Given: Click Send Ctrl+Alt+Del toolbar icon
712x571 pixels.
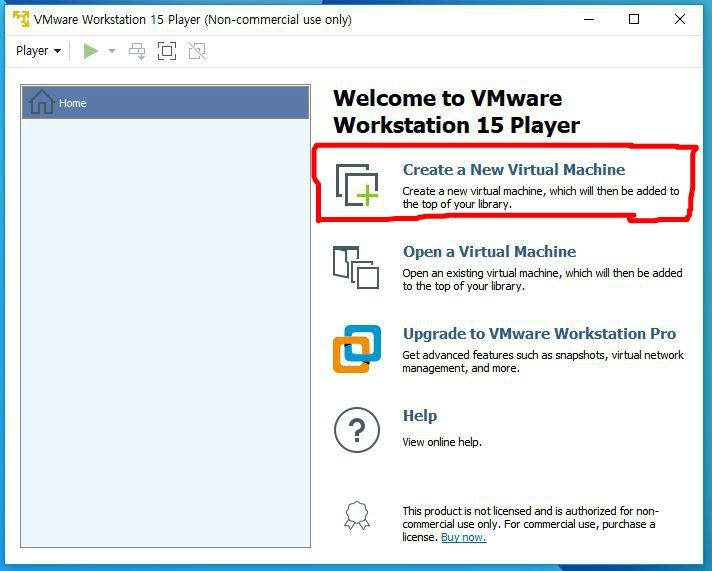Looking at the screenshot, I should 137,51.
